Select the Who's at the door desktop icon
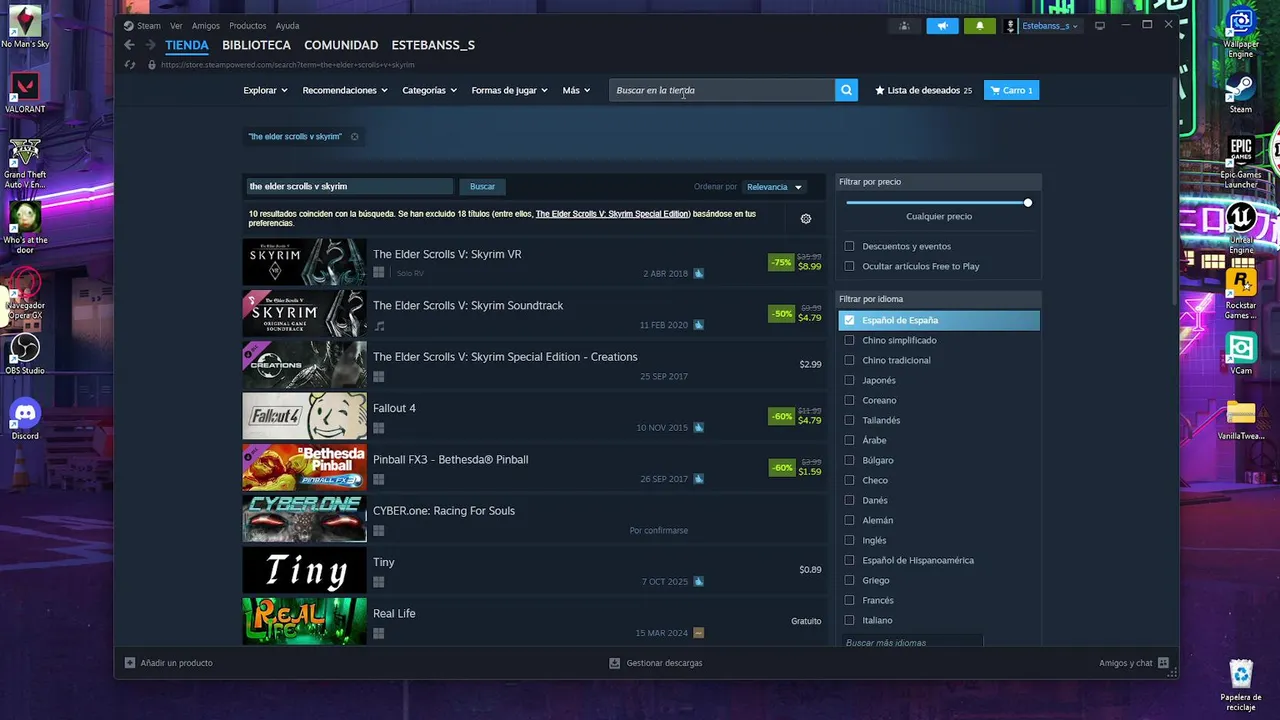 pyautogui.click(x=25, y=227)
